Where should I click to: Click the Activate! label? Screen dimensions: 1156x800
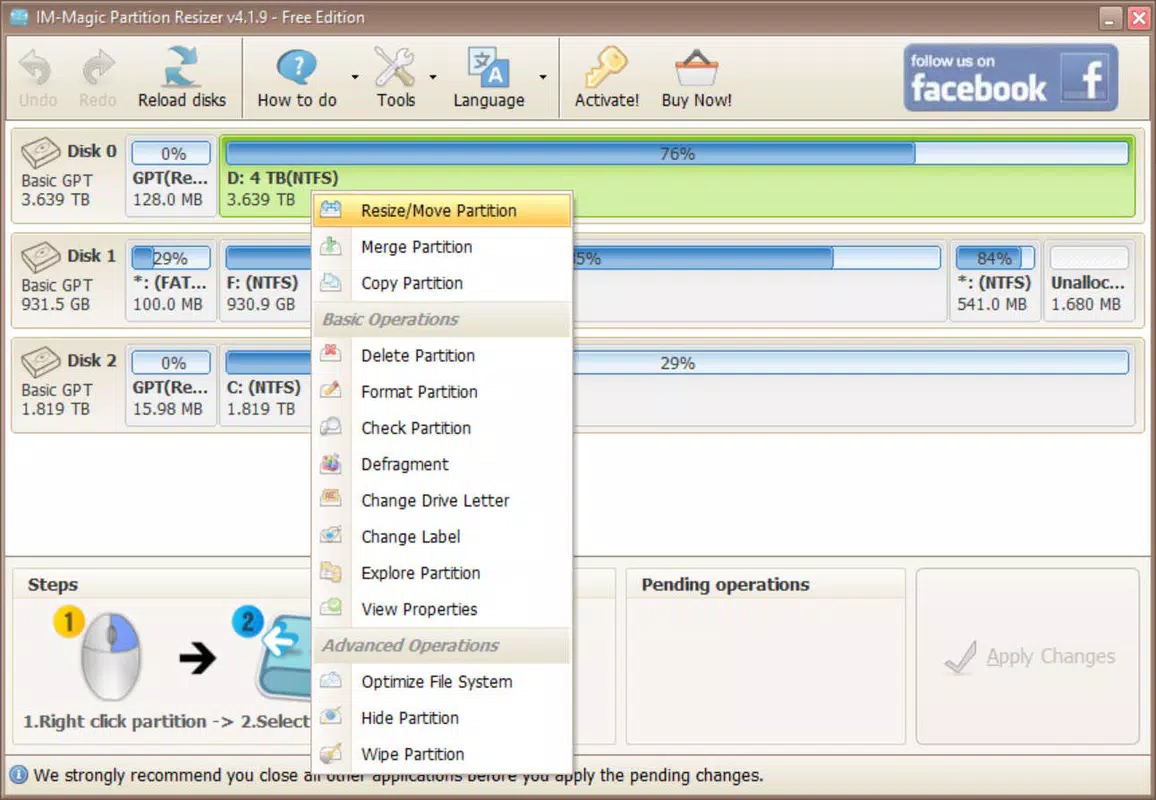click(606, 100)
